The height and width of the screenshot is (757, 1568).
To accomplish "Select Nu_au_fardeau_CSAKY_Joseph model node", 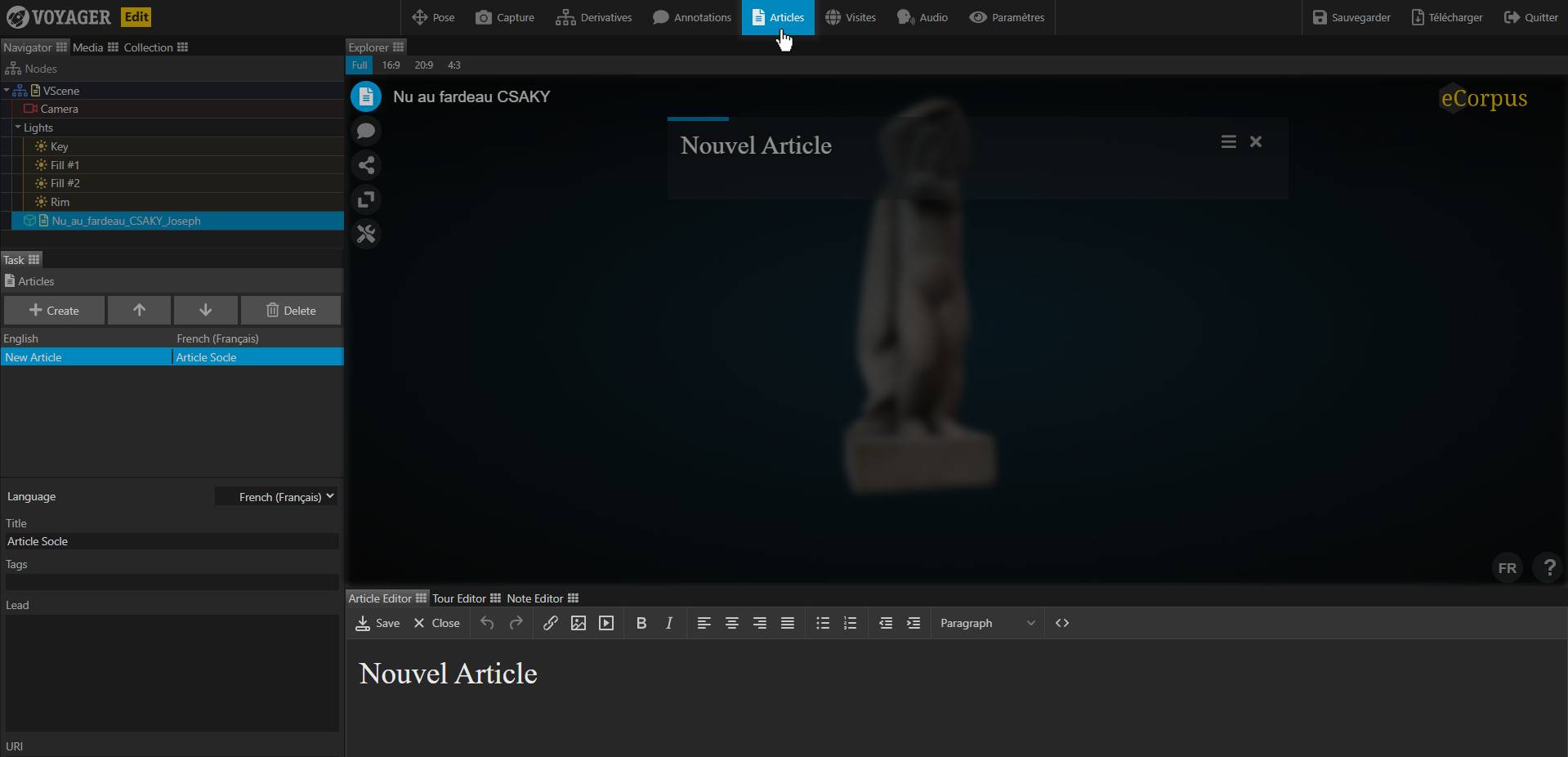I will (177, 221).
